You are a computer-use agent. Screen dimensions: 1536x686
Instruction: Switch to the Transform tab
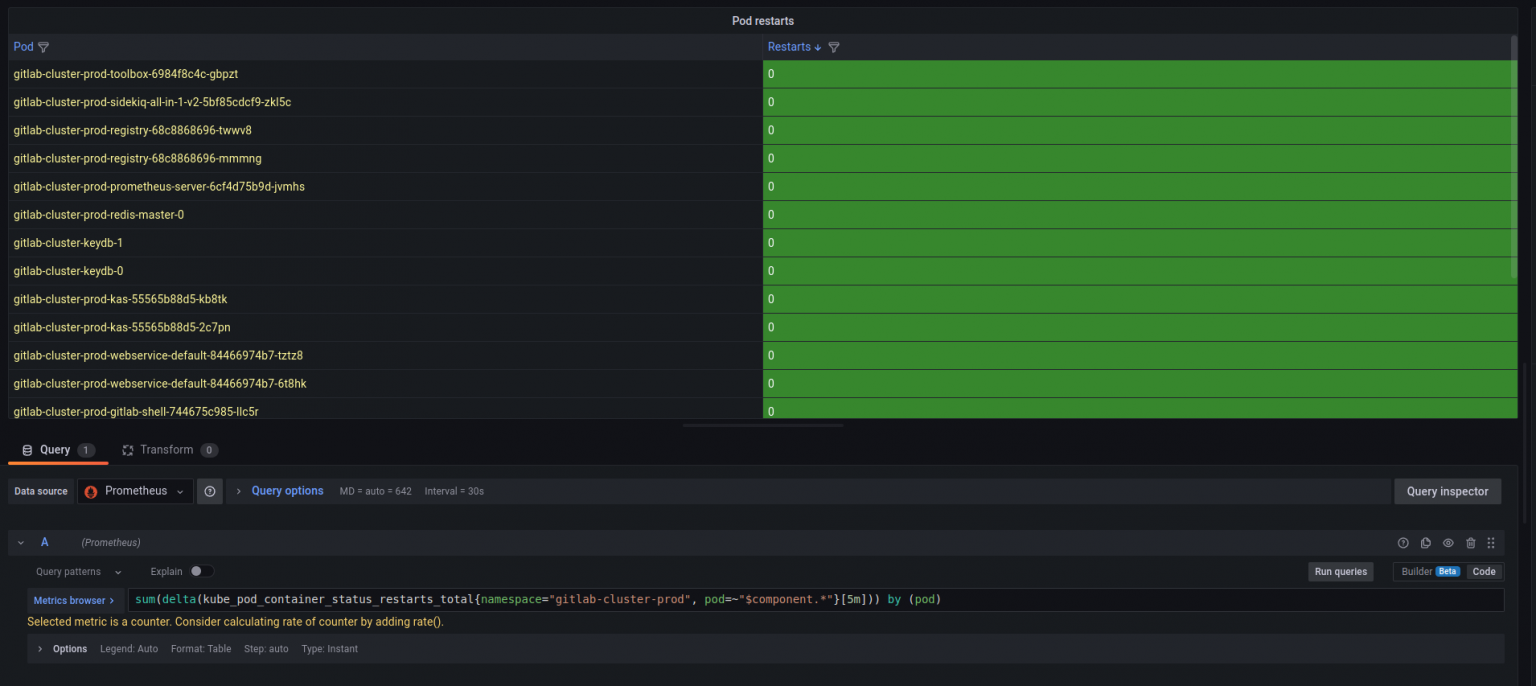tap(169, 449)
